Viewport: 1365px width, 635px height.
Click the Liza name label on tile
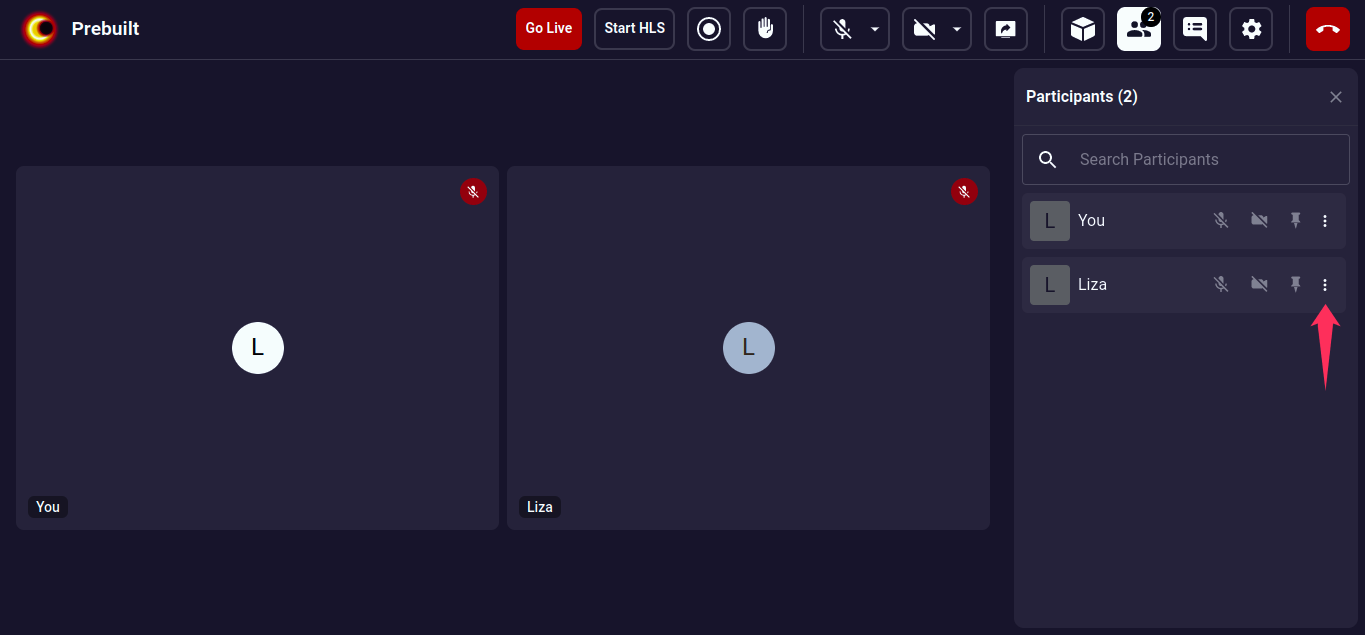tap(540, 507)
